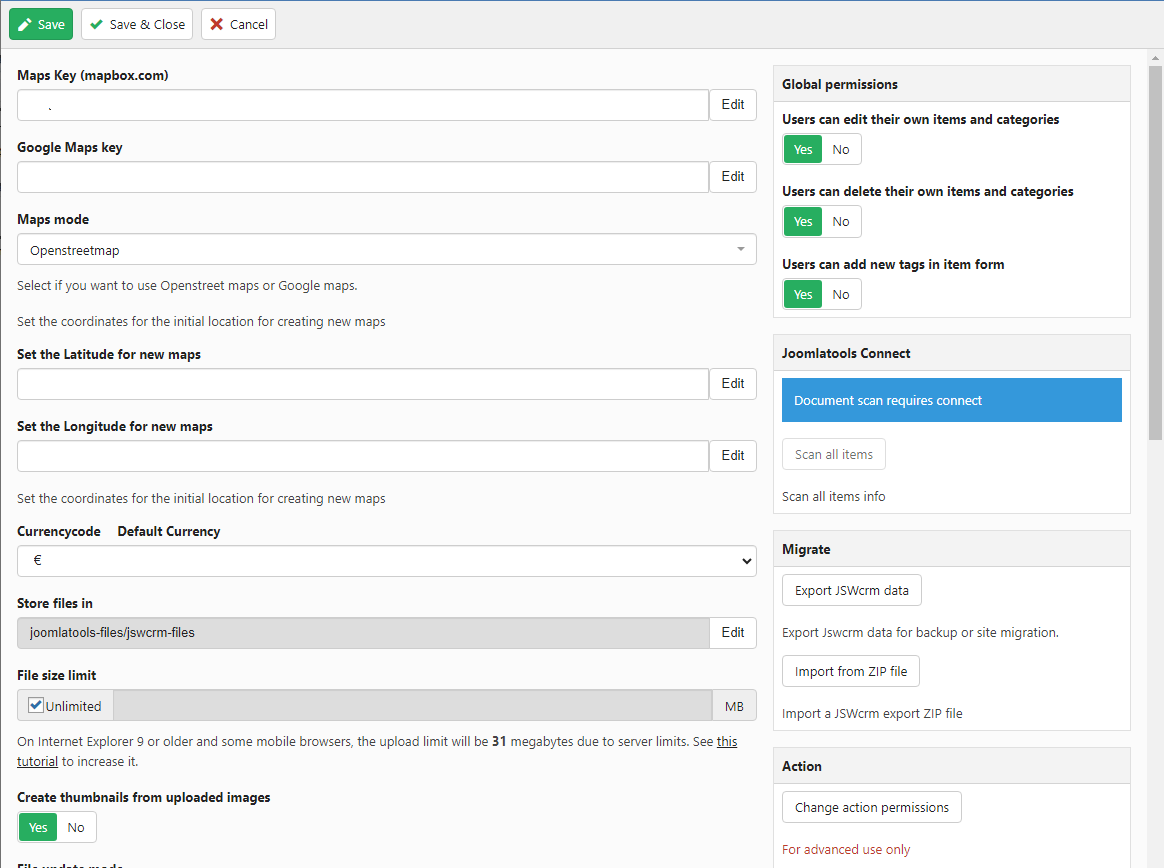This screenshot has width=1164, height=868.
Task: Click Edit beside Google Maps key
Action: click(x=732, y=177)
